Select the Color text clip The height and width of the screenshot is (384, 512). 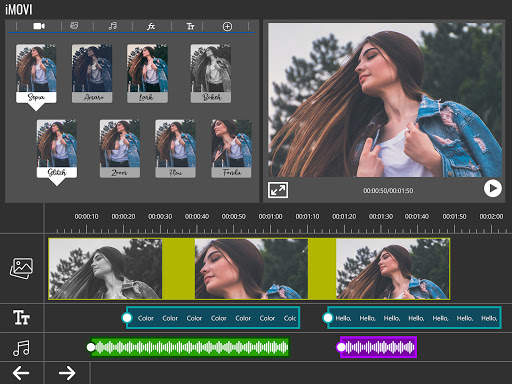point(213,318)
